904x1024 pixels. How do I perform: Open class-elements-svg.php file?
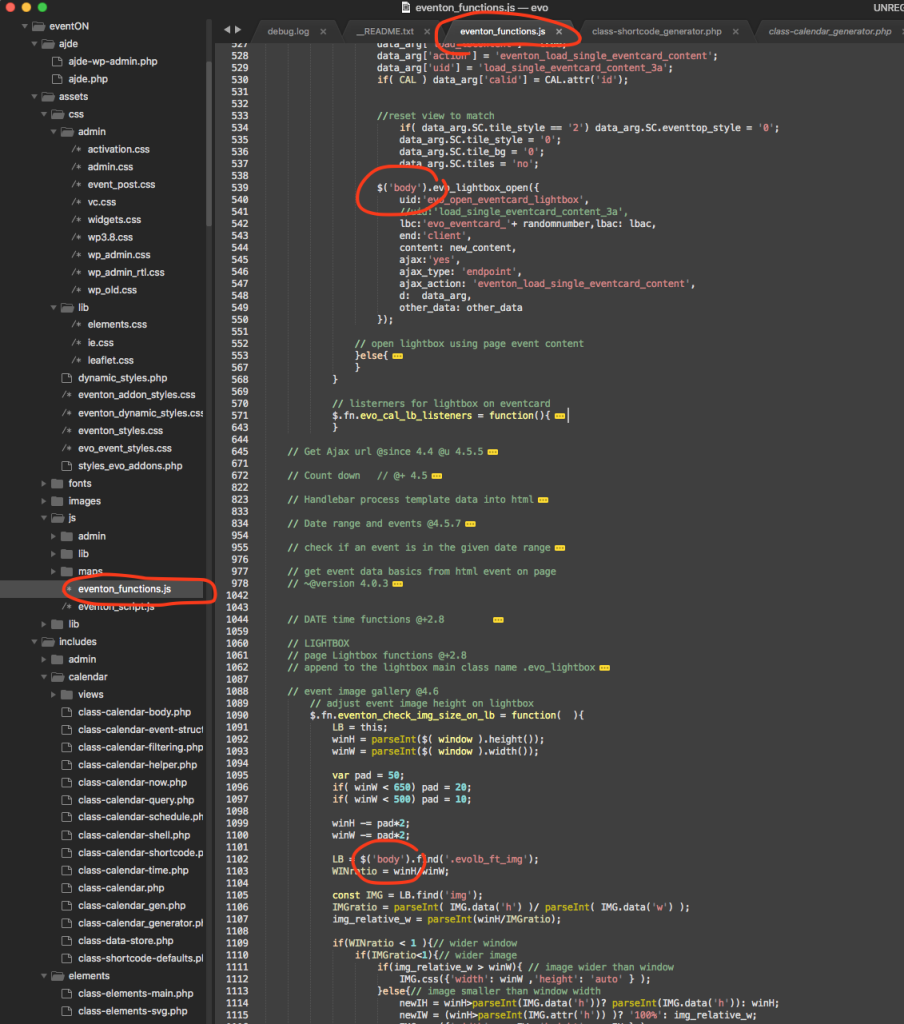pos(132,1012)
